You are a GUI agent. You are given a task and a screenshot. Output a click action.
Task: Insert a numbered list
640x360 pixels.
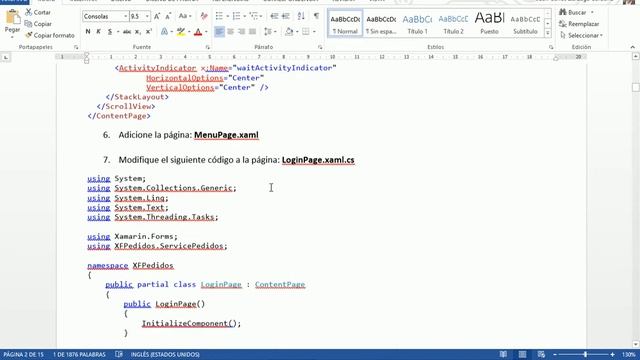(236, 16)
